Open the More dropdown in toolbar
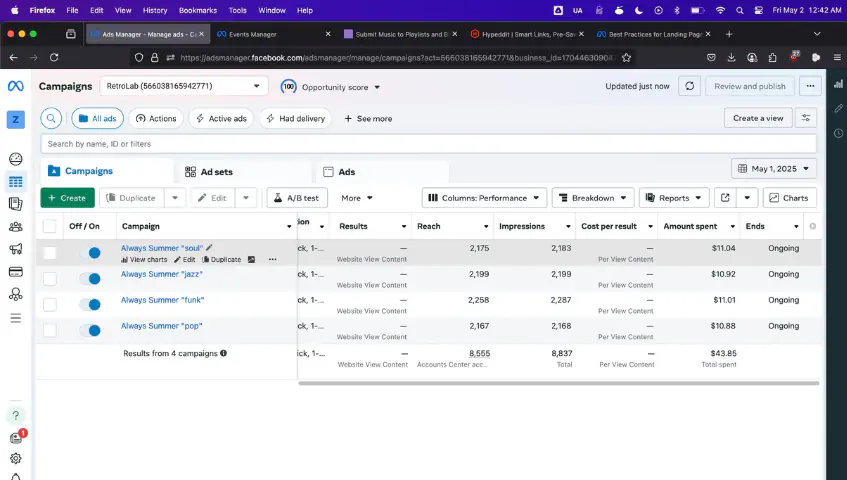Screen dimensions: 847x480 [357, 198]
